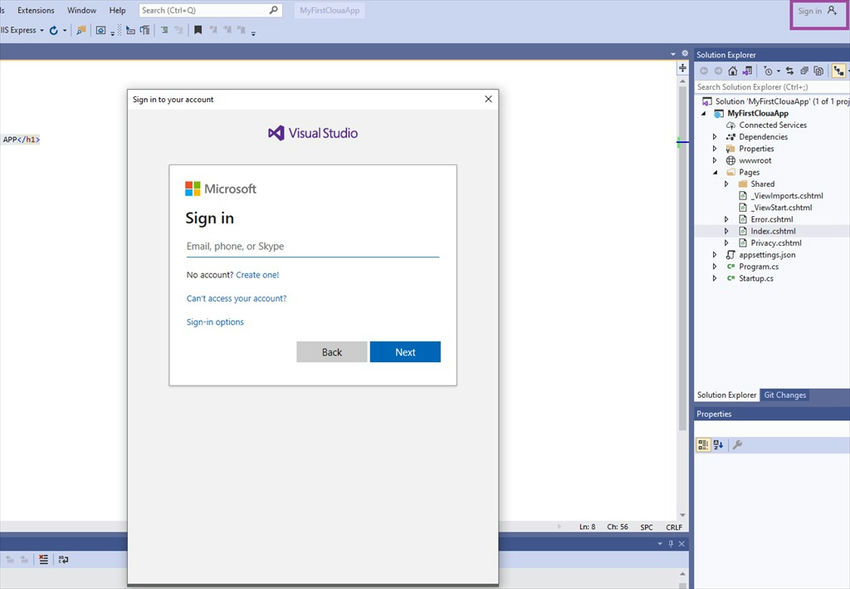Switch to the Git Changes tab
This screenshot has width=850, height=589.
784,394
